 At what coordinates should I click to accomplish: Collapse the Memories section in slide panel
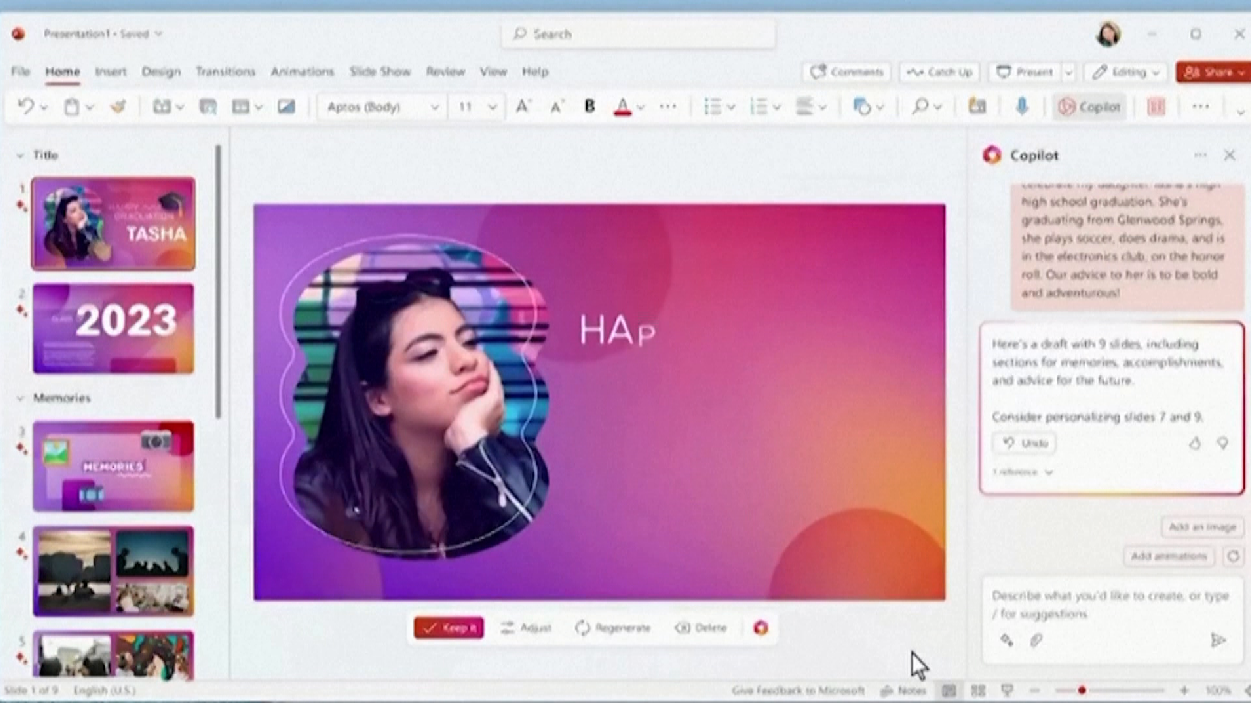(20, 398)
